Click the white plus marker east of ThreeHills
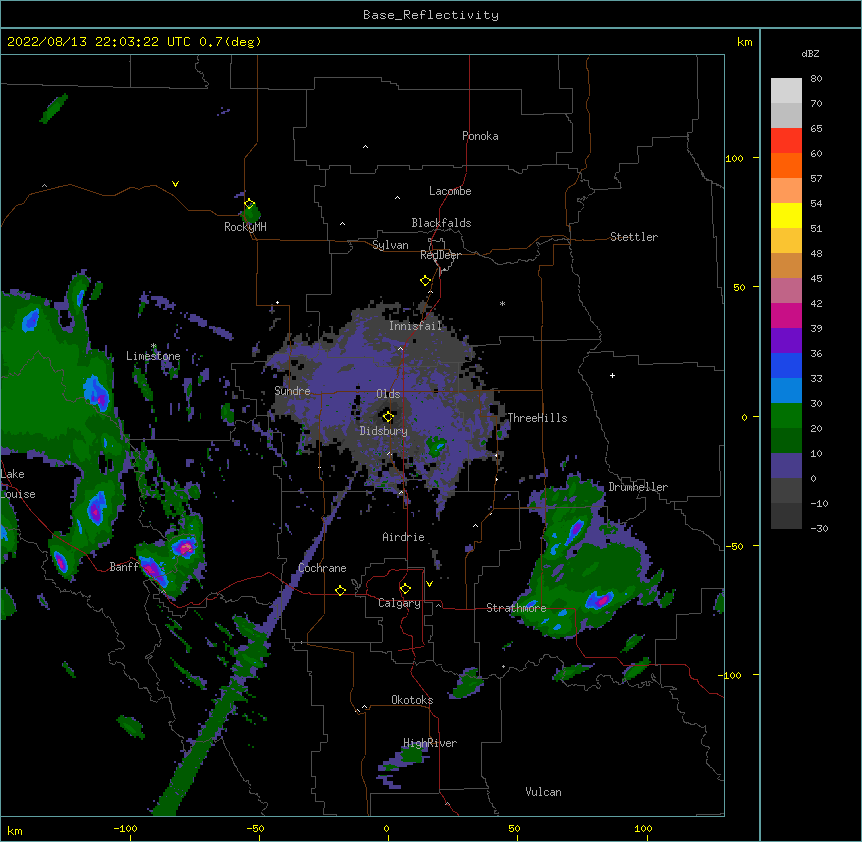The width and height of the screenshot is (862, 842). (612, 375)
